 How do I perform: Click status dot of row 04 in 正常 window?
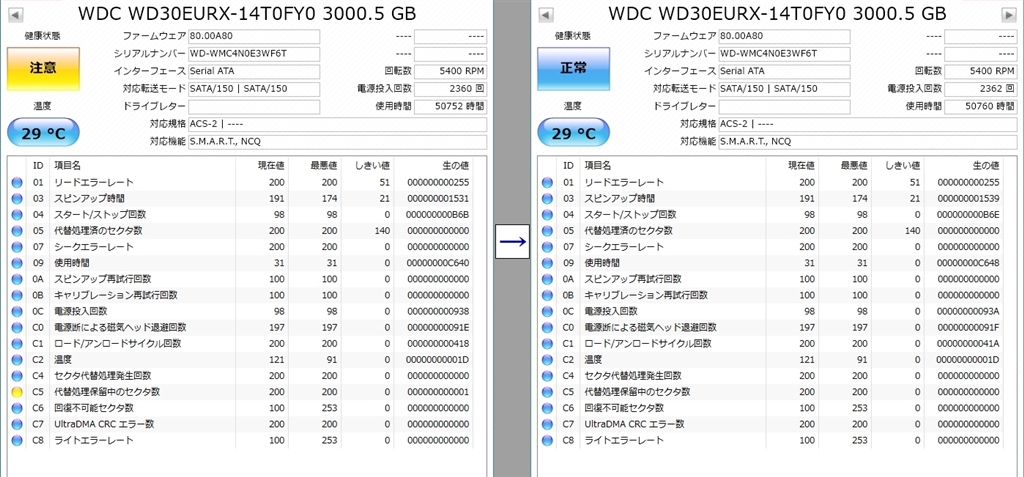coord(547,215)
